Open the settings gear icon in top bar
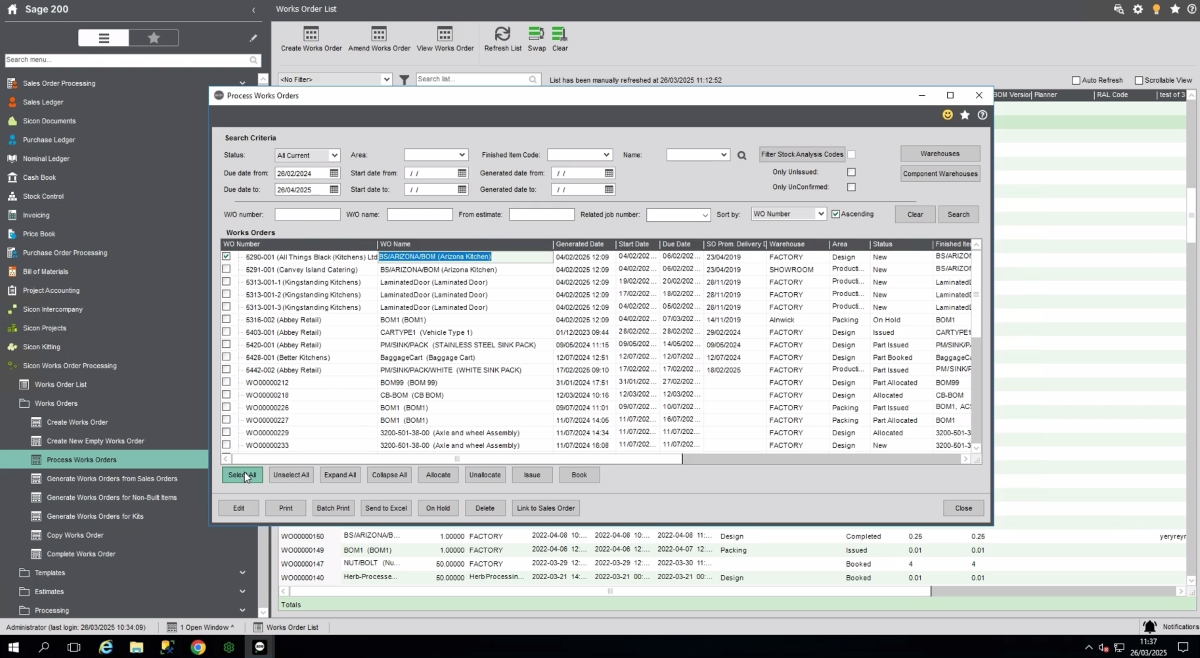Viewport: 1200px width, 658px height. (x=1137, y=9)
